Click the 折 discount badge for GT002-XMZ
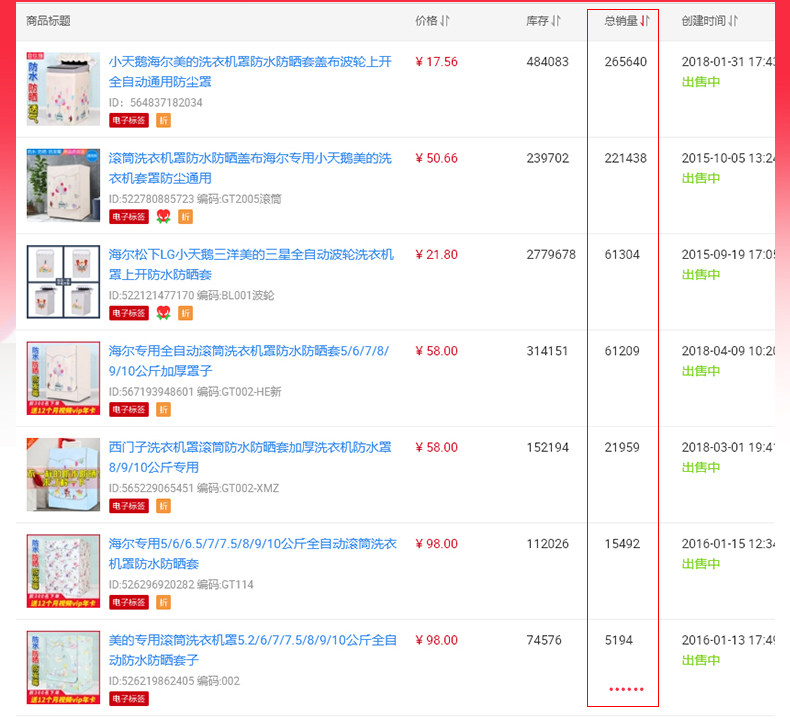This screenshot has width=790, height=727. tap(163, 506)
